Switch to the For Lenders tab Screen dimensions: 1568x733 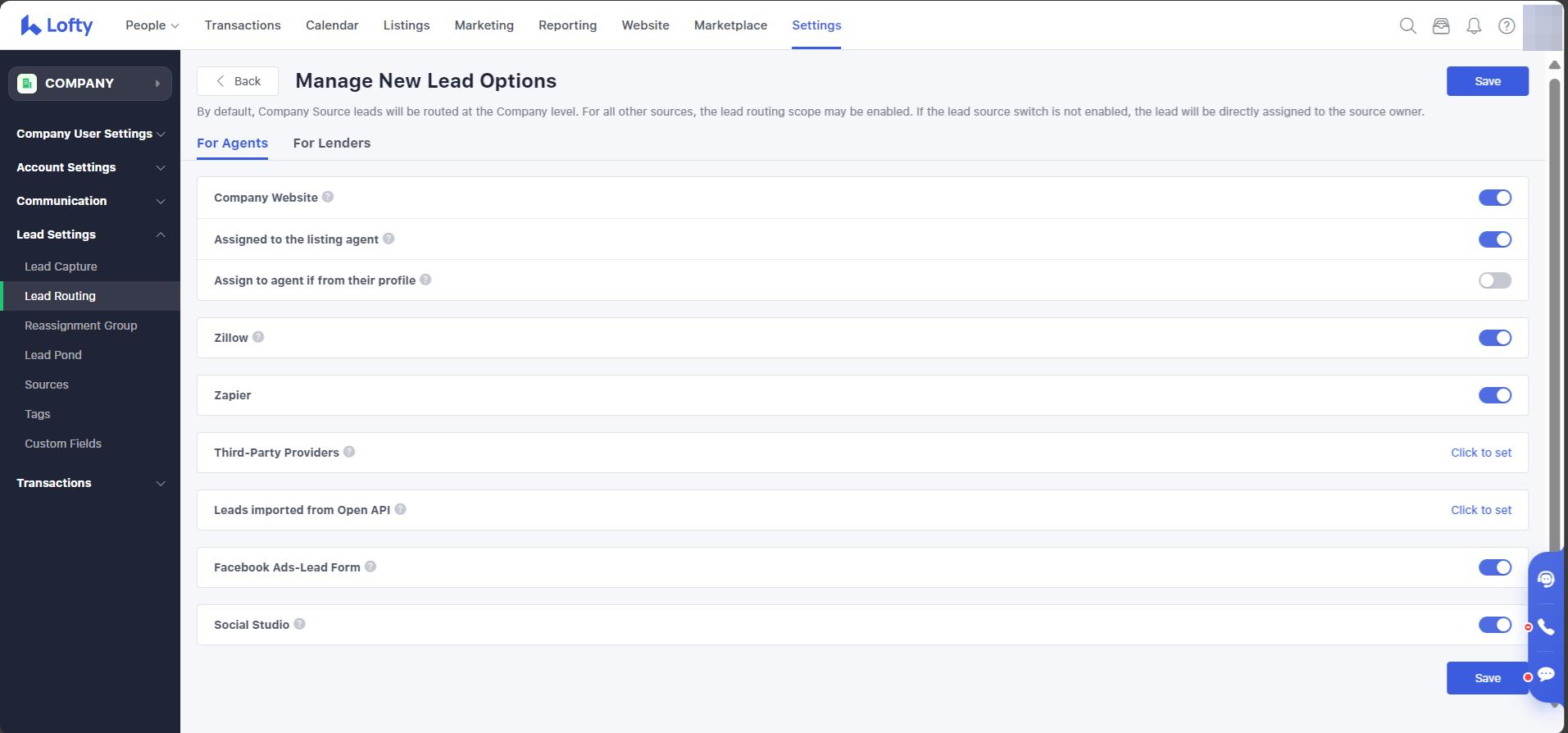(x=331, y=143)
